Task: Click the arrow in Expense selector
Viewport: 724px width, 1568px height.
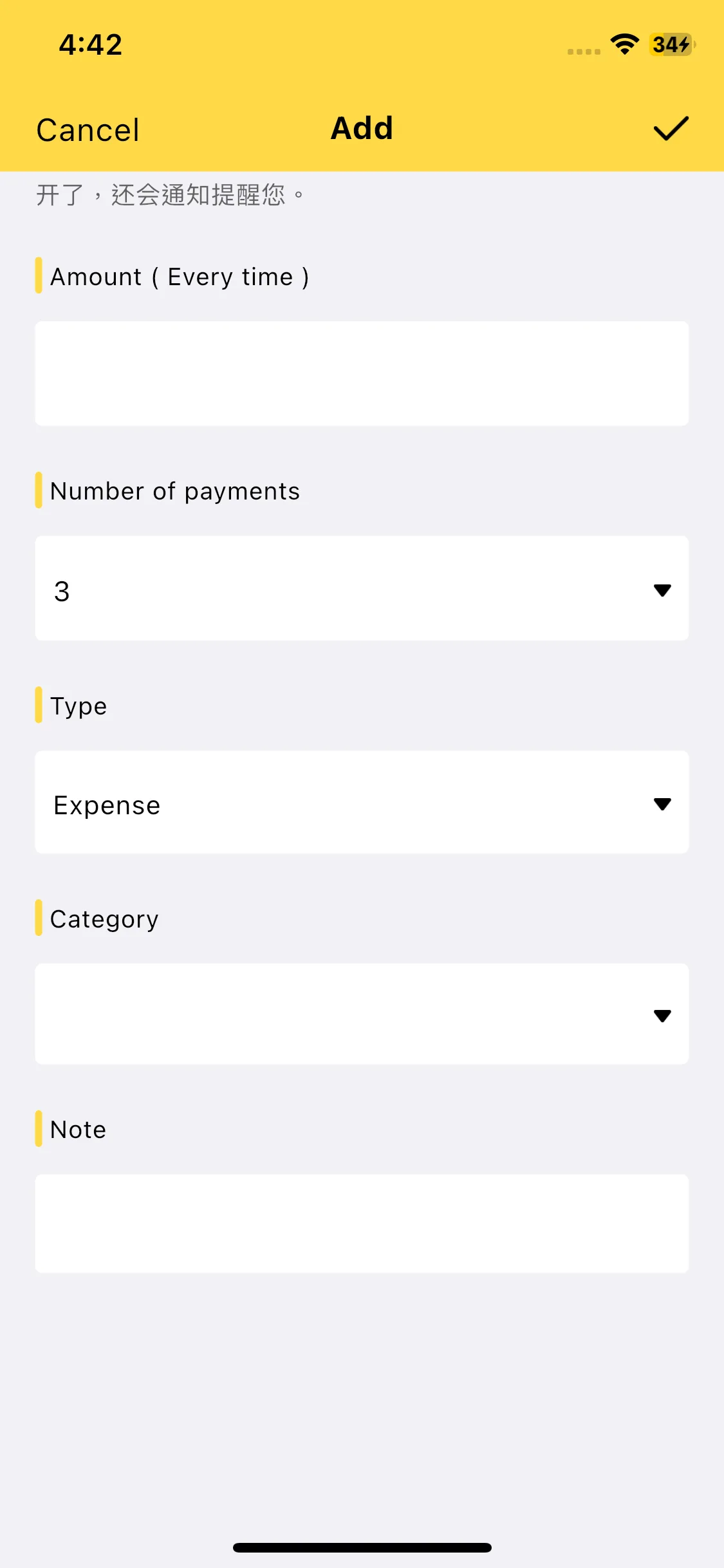Action: pyautogui.click(x=662, y=804)
